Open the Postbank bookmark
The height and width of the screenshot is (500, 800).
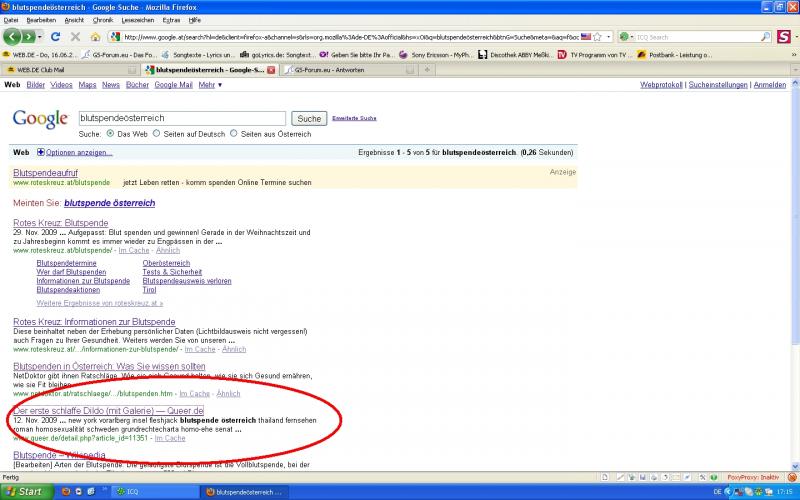[x=674, y=55]
